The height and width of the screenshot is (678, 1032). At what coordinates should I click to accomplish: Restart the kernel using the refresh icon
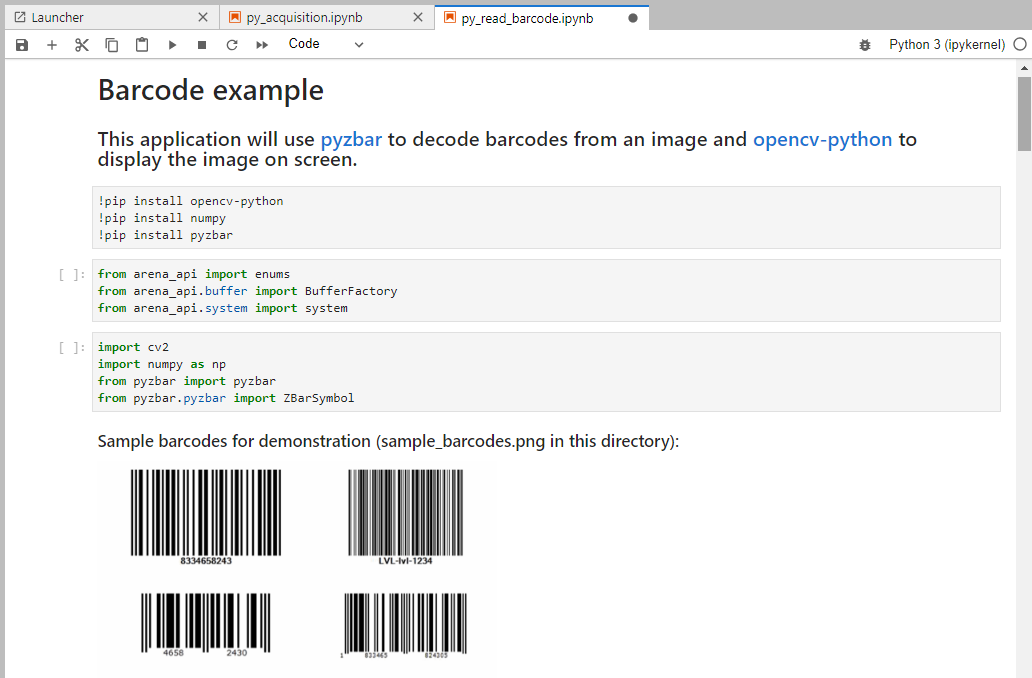coord(232,45)
